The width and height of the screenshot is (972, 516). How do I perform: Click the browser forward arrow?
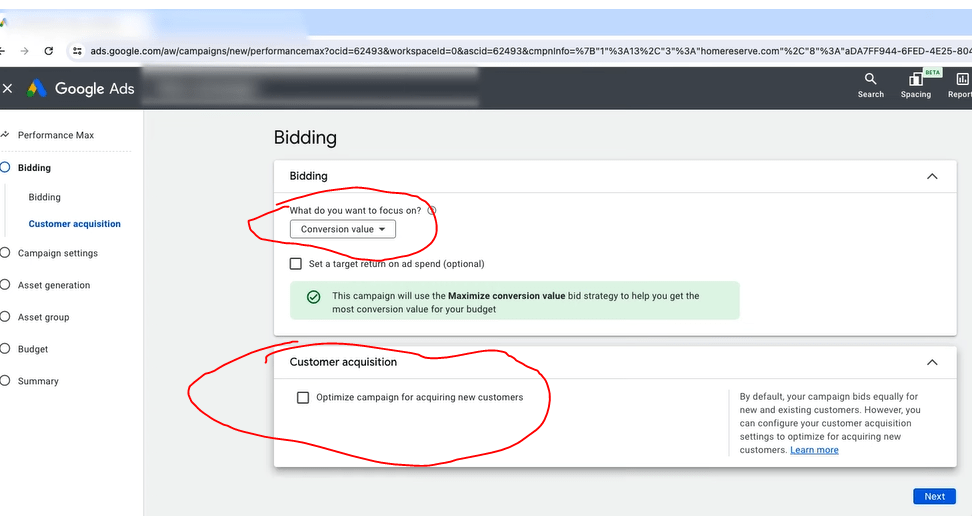(x=24, y=51)
